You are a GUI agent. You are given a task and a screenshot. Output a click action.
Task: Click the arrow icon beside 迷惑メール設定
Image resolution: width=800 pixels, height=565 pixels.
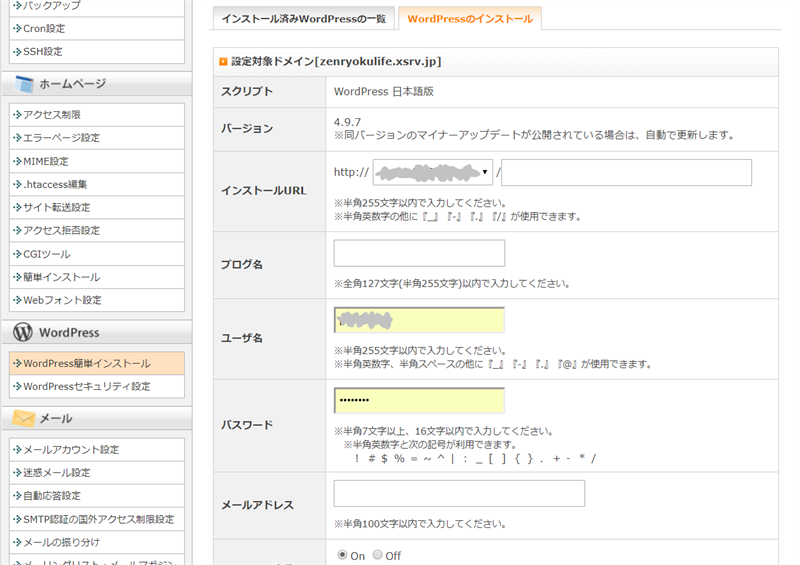(x=17, y=473)
